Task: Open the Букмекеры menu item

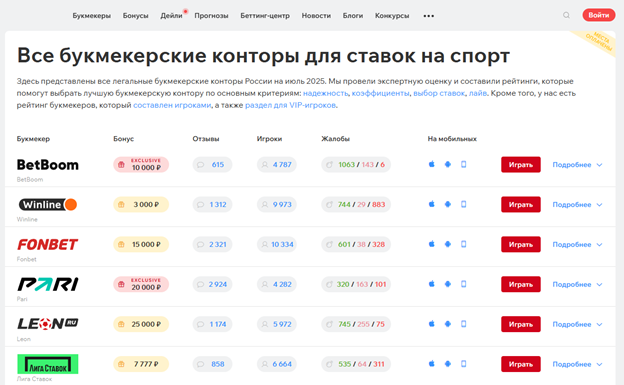Action: [92, 16]
